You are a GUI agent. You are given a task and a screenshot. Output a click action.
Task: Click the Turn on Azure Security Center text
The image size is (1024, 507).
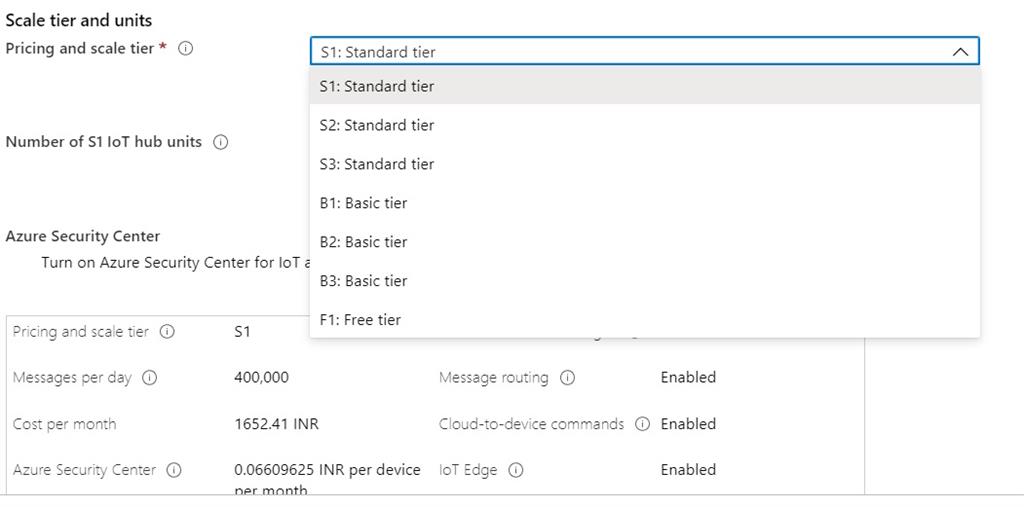[175, 263]
